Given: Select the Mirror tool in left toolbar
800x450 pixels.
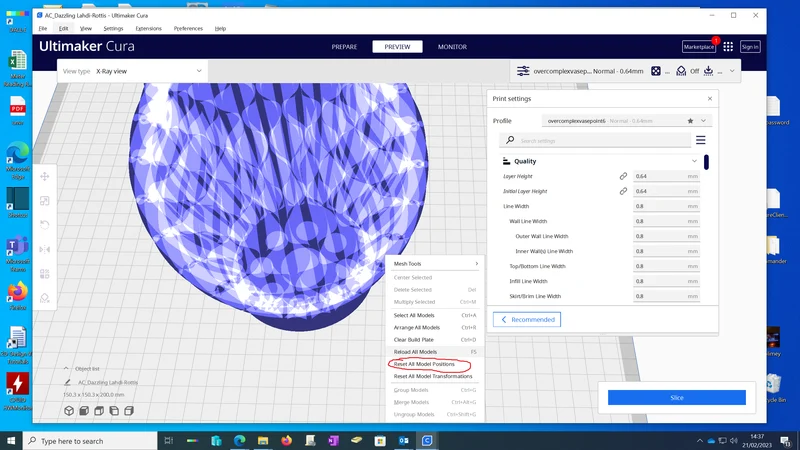Looking at the screenshot, I should (x=45, y=249).
